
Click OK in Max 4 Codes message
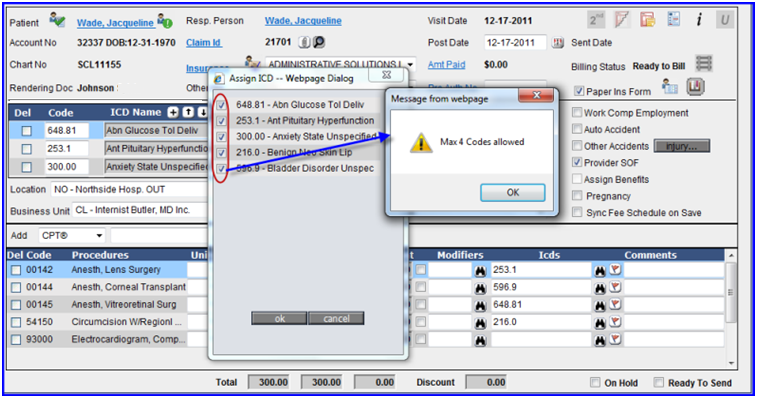tap(513, 193)
